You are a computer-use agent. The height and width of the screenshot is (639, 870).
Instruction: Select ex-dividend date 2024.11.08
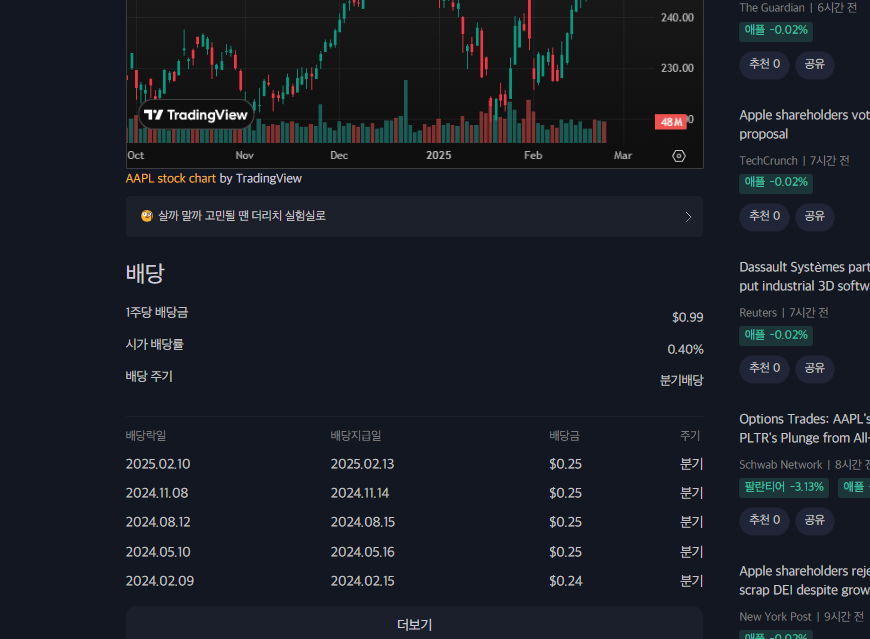157,493
